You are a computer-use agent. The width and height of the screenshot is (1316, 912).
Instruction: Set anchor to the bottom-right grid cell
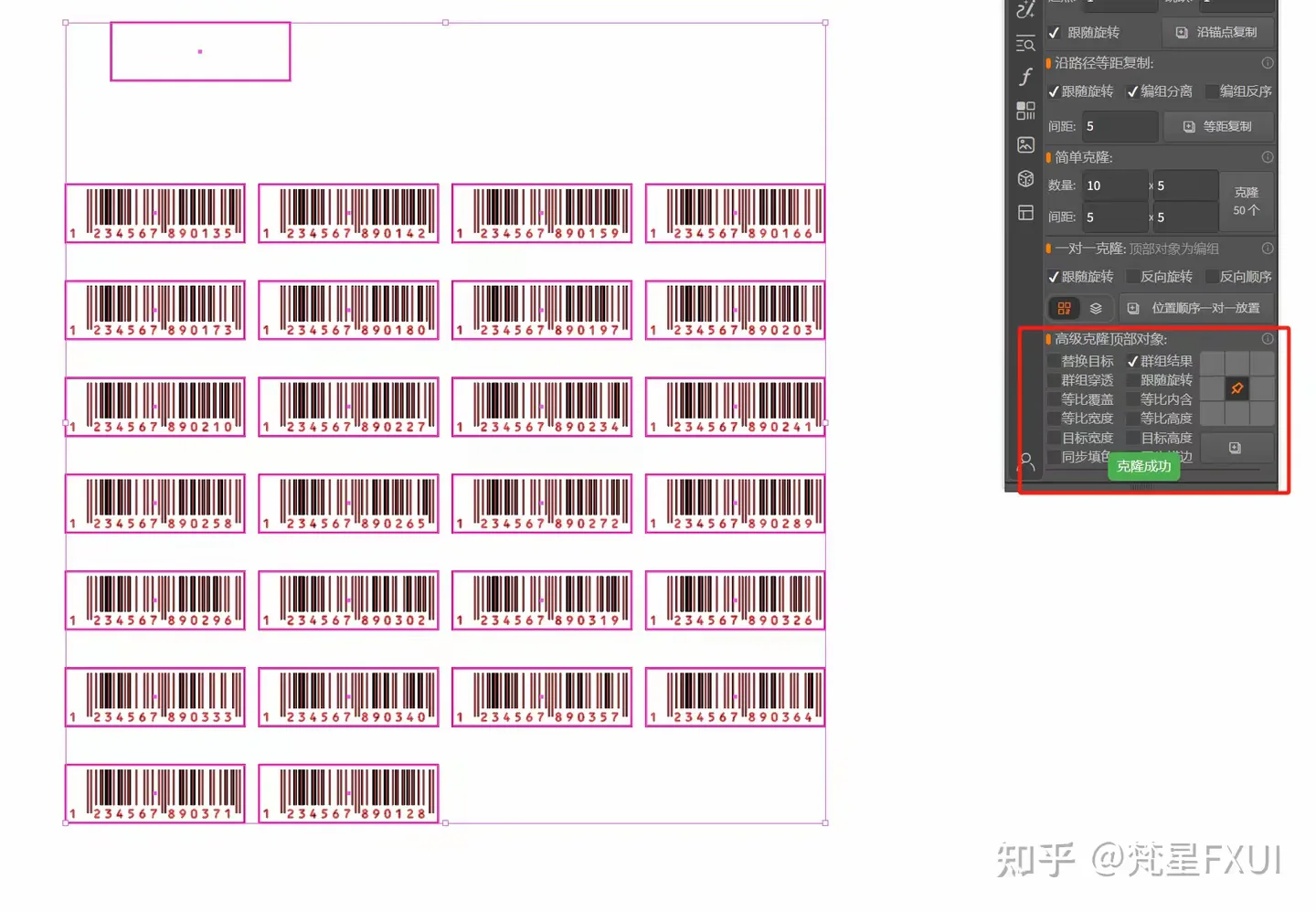pyautogui.click(x=1262, y=413)
